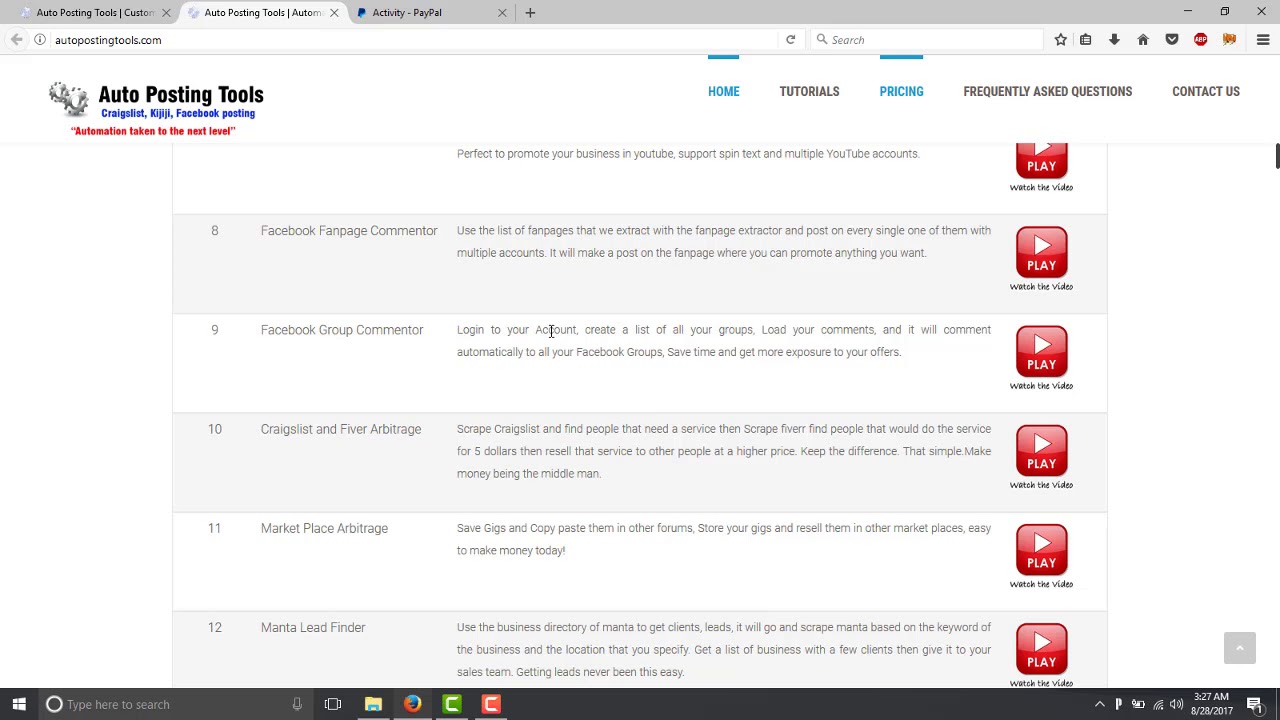Close the first Auto Posting Tools tab
This screenshot has width=1280, height=720.
166,12
